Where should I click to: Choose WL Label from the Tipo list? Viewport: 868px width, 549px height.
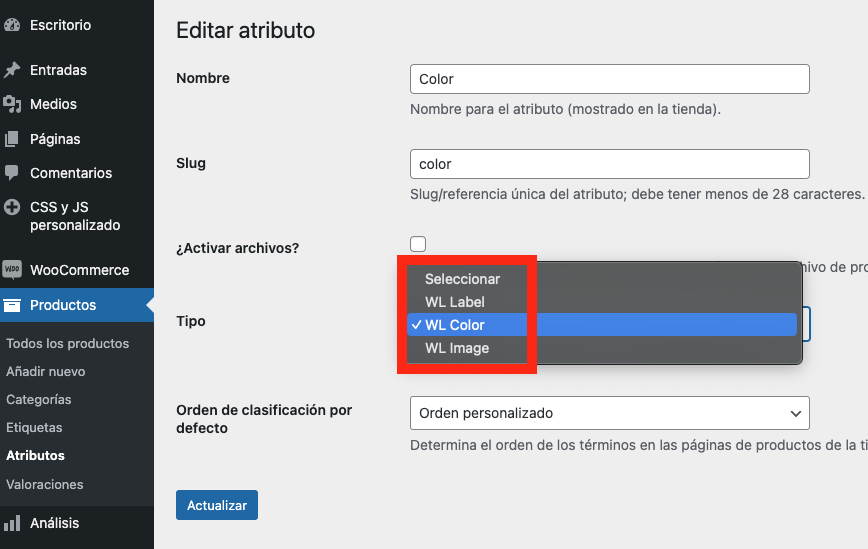click(x=454, y=302)
